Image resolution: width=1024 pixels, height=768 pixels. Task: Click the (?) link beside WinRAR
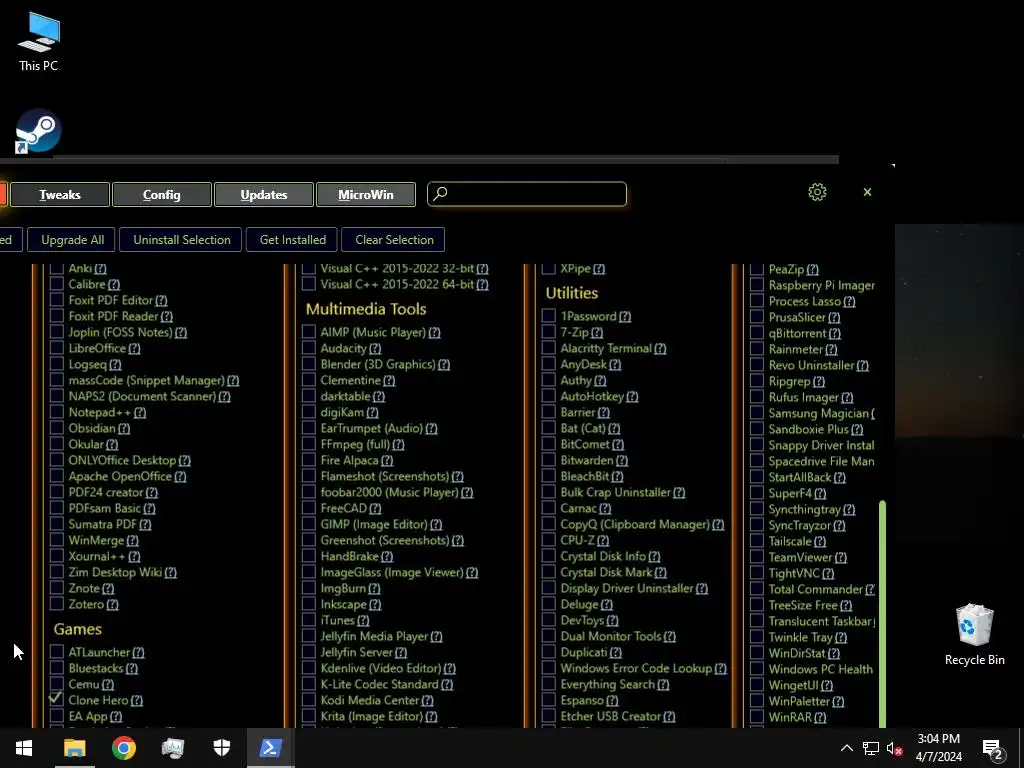[820, 717]
